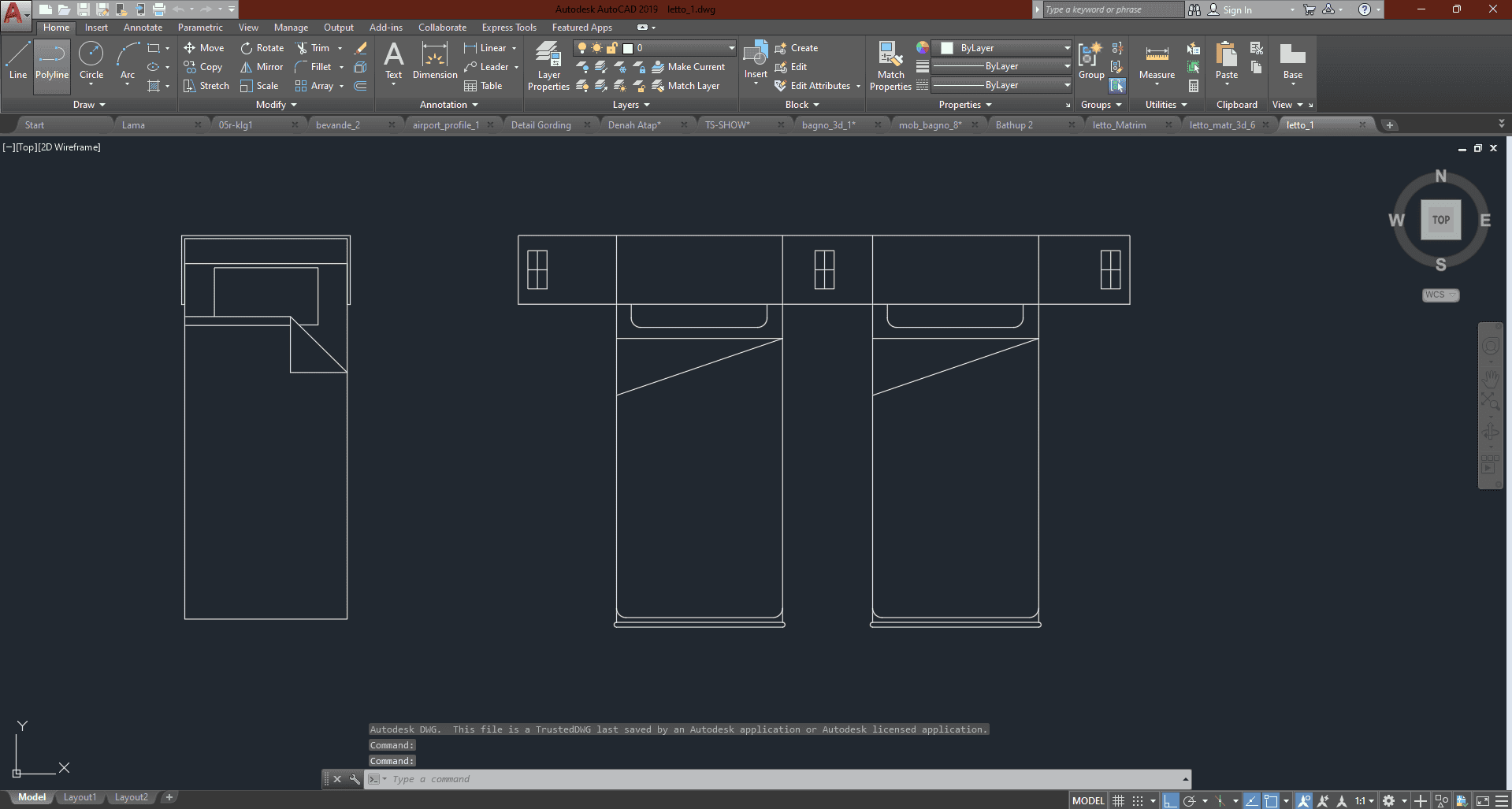Open the annotation scale 1:1 dropdown
This screenshot has height=809, width=1512.
[1365, 800]
